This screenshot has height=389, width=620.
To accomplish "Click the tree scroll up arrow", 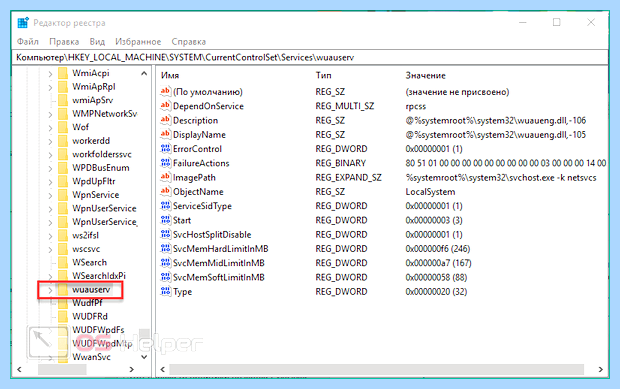I will point(144,73).
